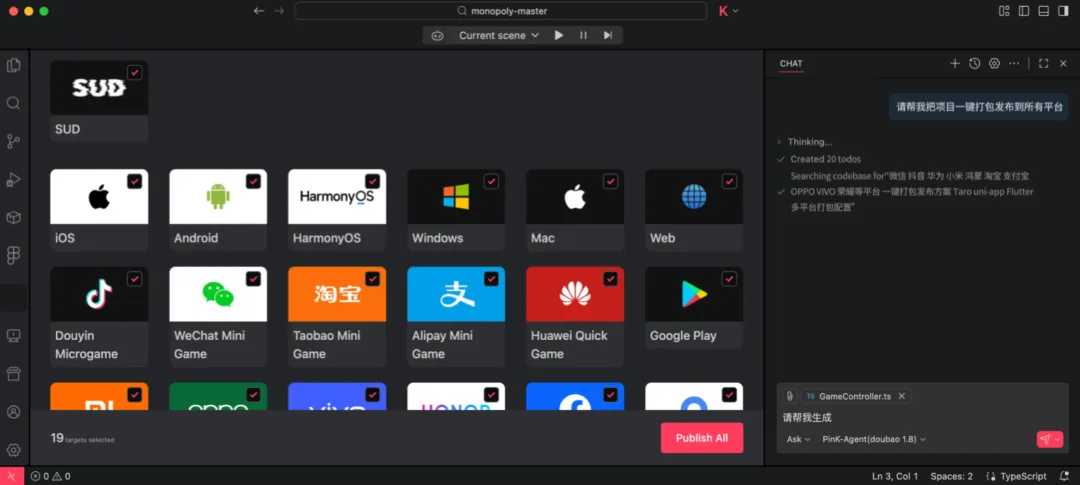Click the forward navigation arrow

point(279,11)
